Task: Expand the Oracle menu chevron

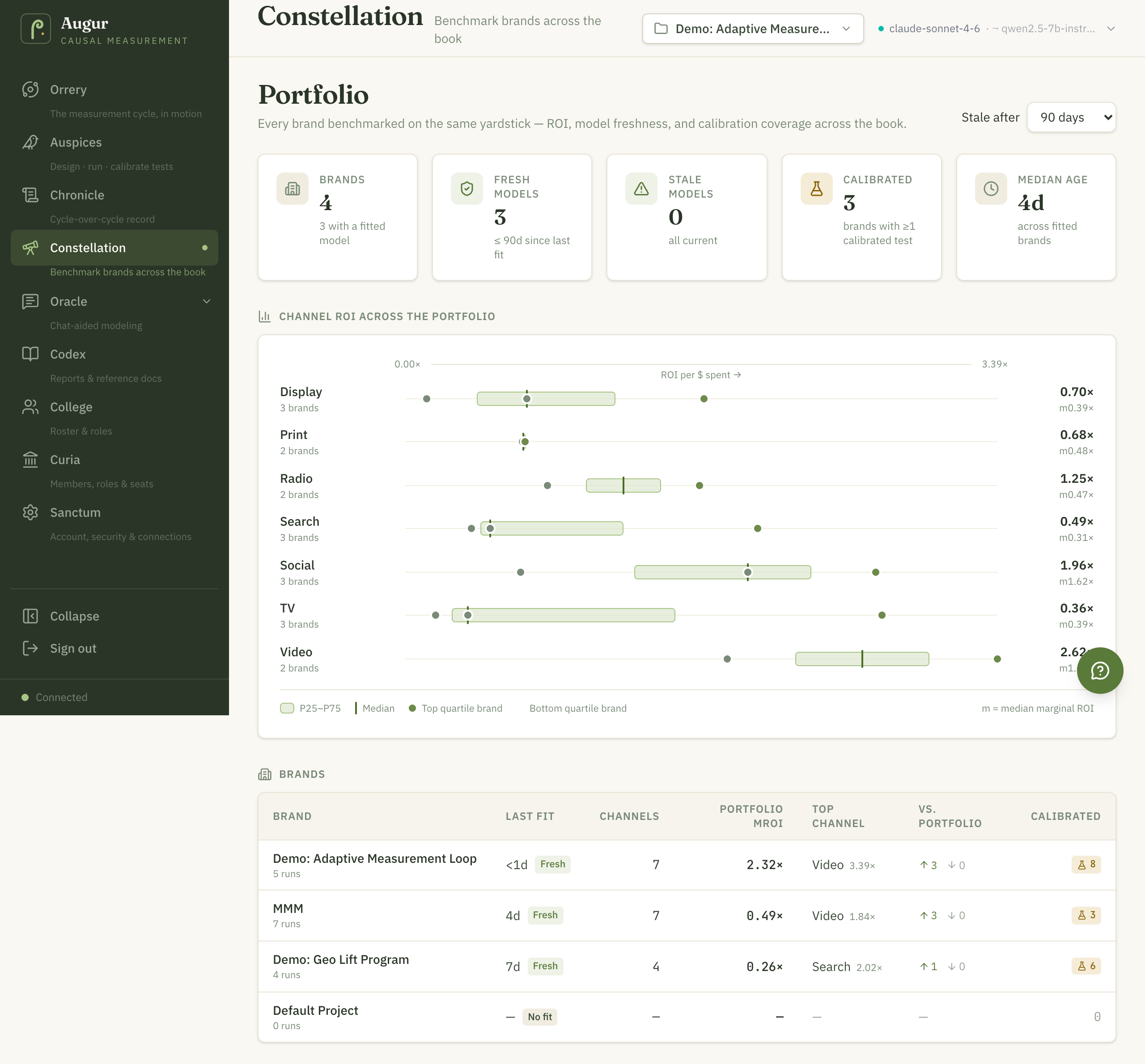Action: point(207,301)
